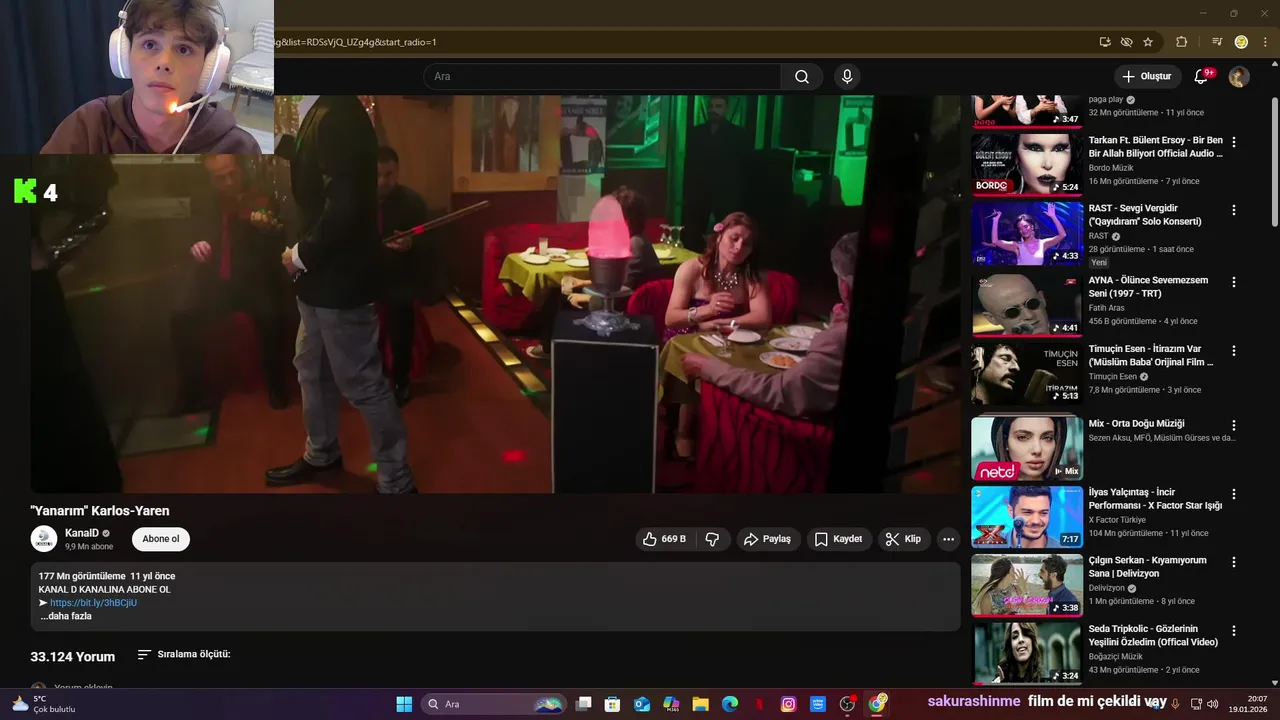Open Chrome profile avatar
The width and height of the screenshot is (1280, 720).
[x=1241, y=42]
